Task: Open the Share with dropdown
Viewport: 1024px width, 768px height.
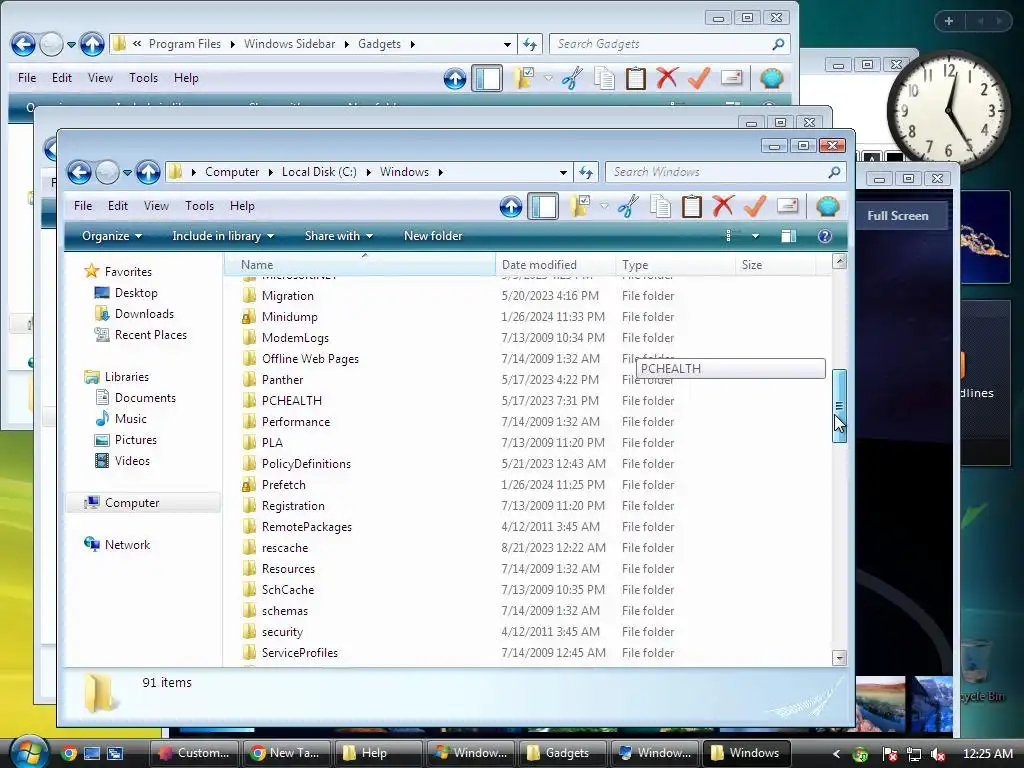Action: pyautogui.click(x=338, y=236)
